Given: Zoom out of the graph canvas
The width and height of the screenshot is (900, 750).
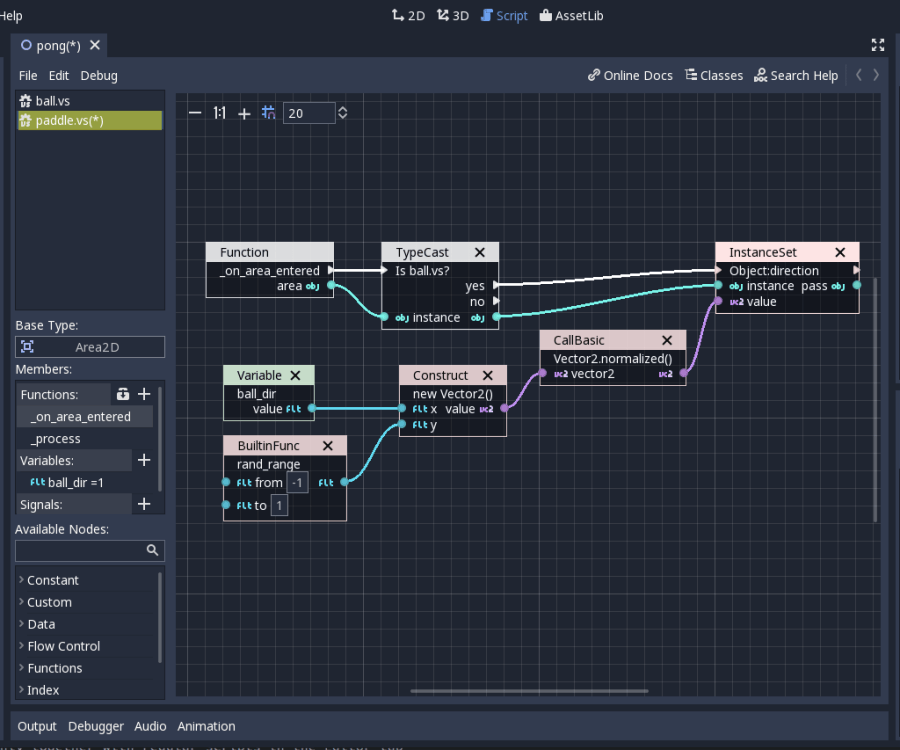Looking at the screenshot, I should (x=194, y=113).
